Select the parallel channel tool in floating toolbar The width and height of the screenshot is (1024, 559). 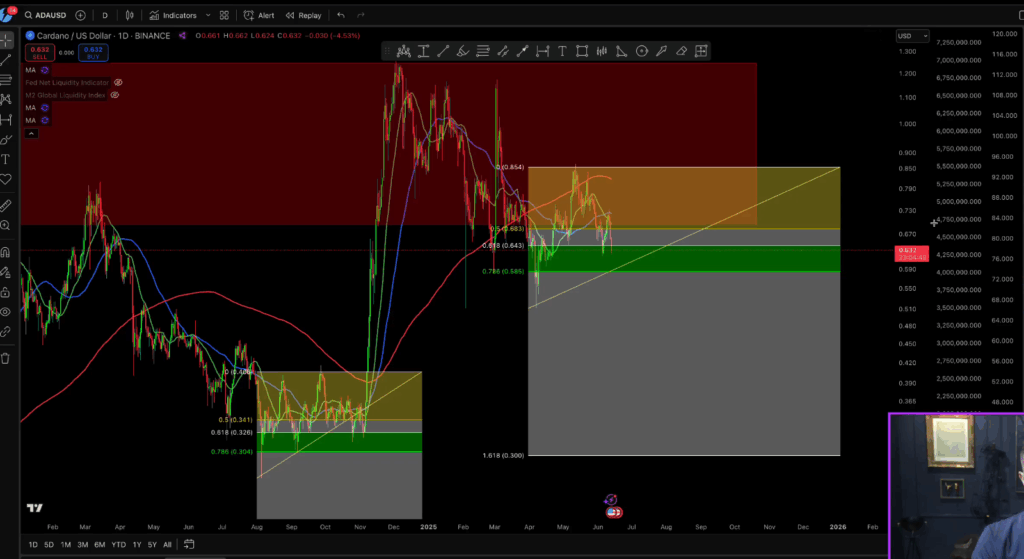502,51
